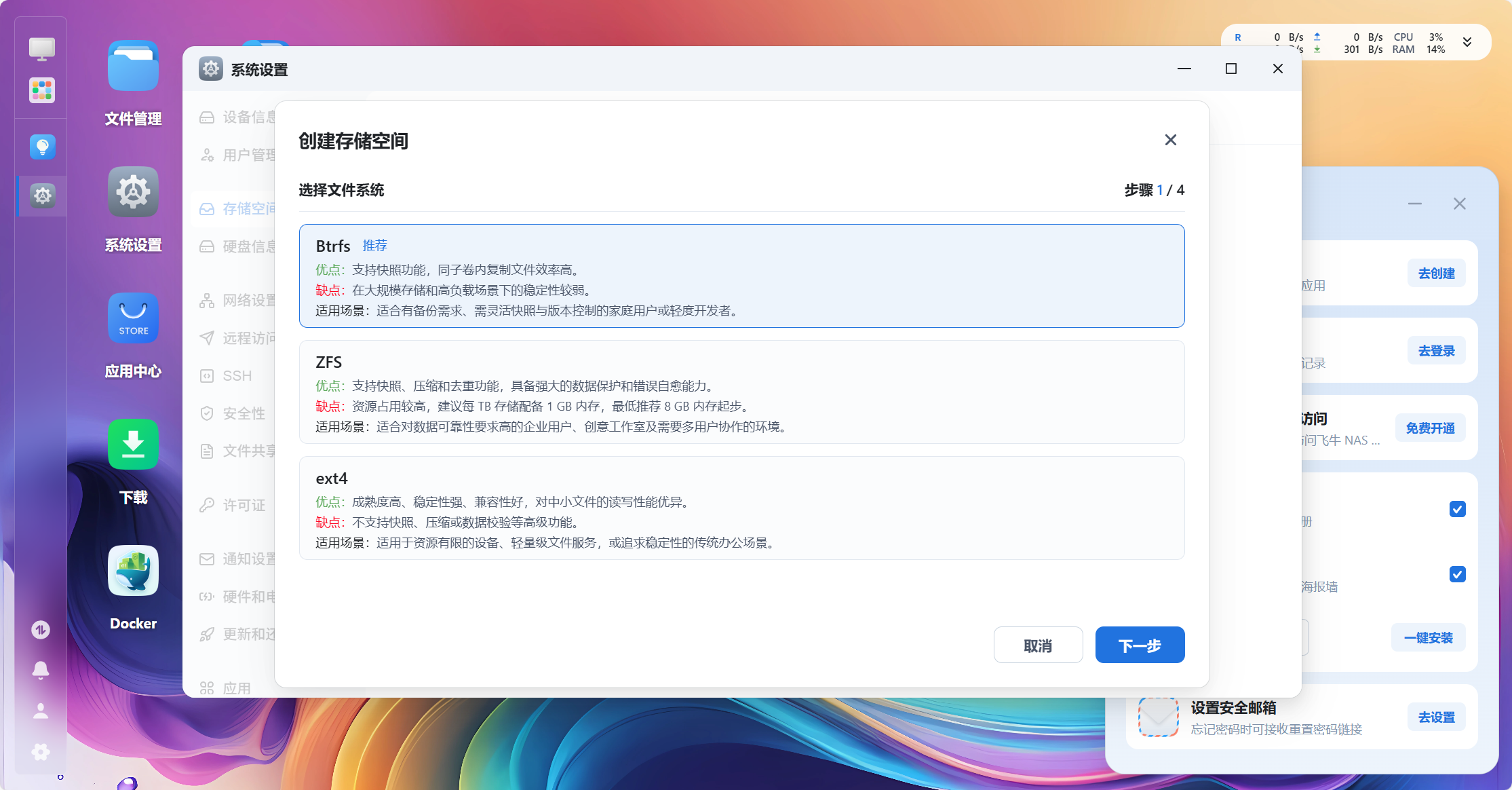Open SSH settings in the sidebar
Viewport: 1512px width, 790px height.
(x=237, y=376)
